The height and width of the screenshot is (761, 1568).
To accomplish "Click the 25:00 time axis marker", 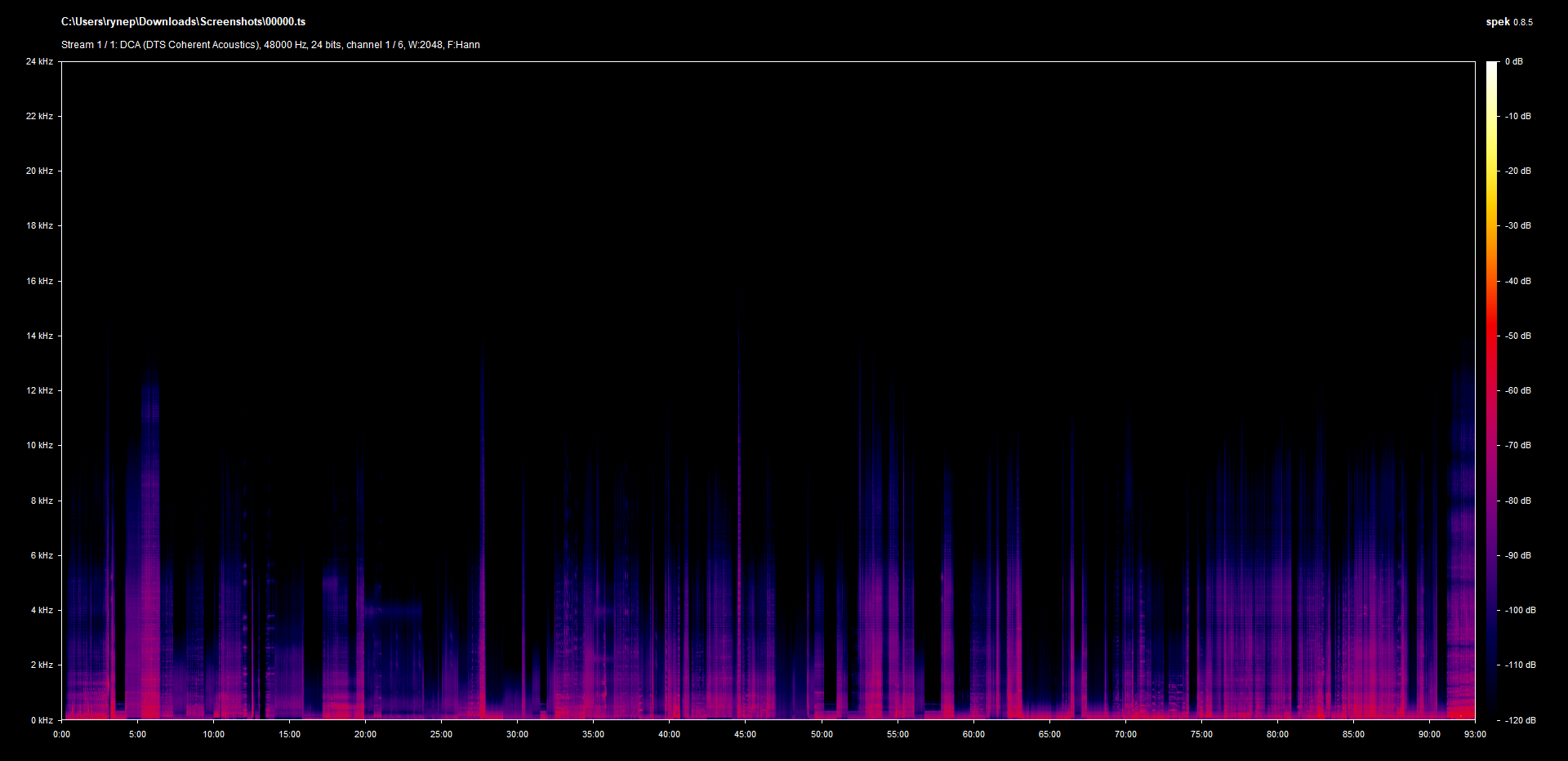I will tap(441, 734).
